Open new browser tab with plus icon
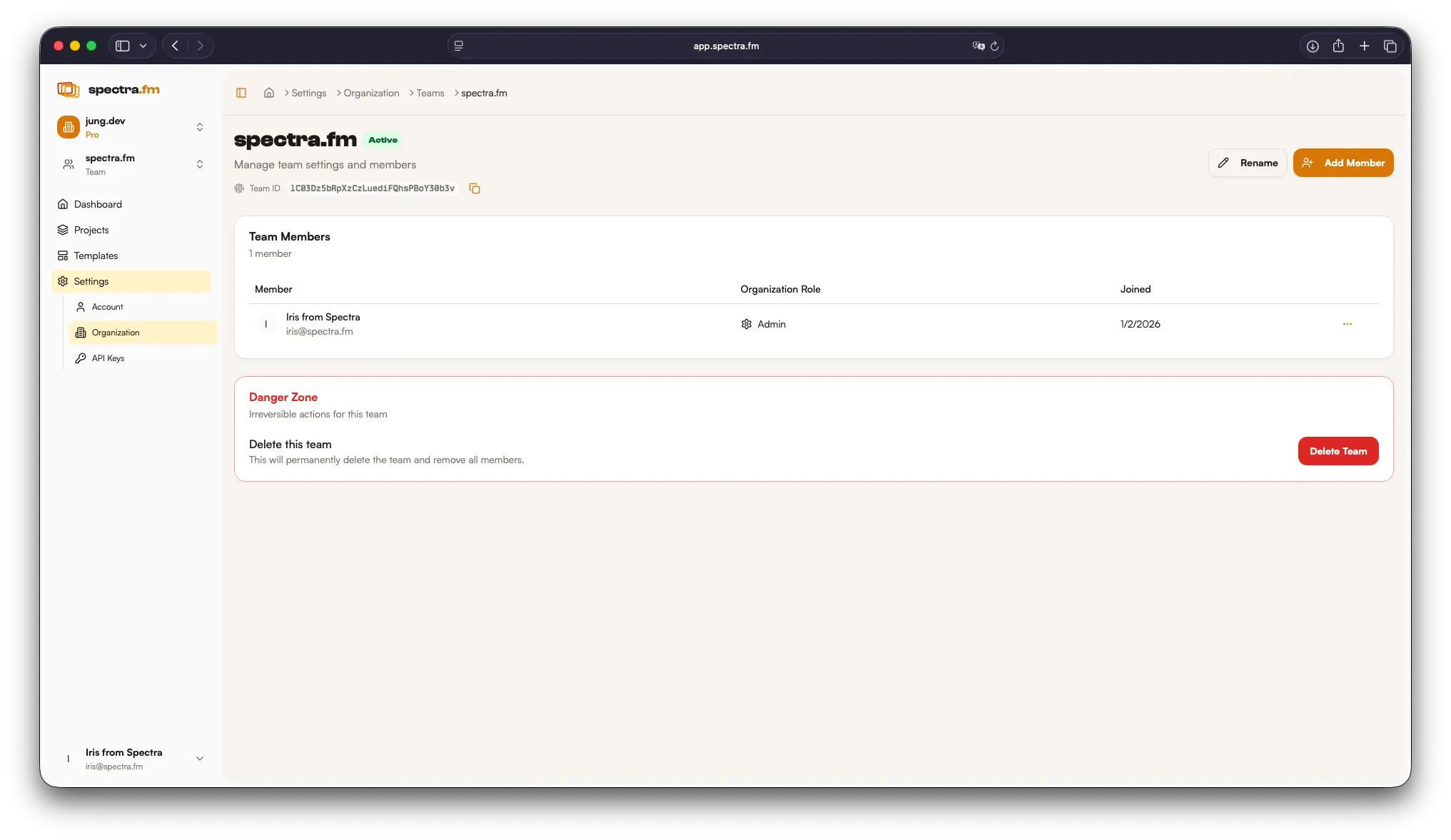This screenshot has width=1451, height=840. pos(1364,46)
